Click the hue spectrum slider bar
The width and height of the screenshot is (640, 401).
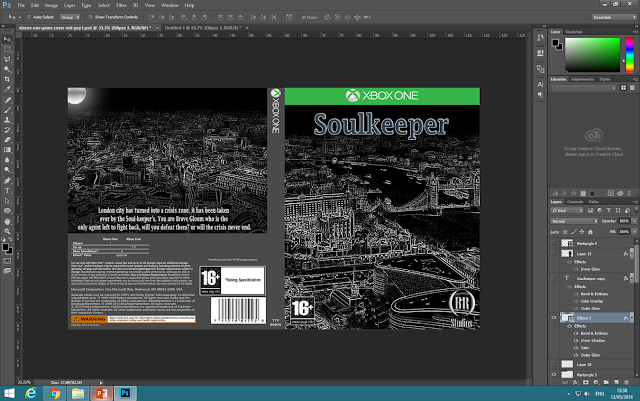tap(630, 55)
